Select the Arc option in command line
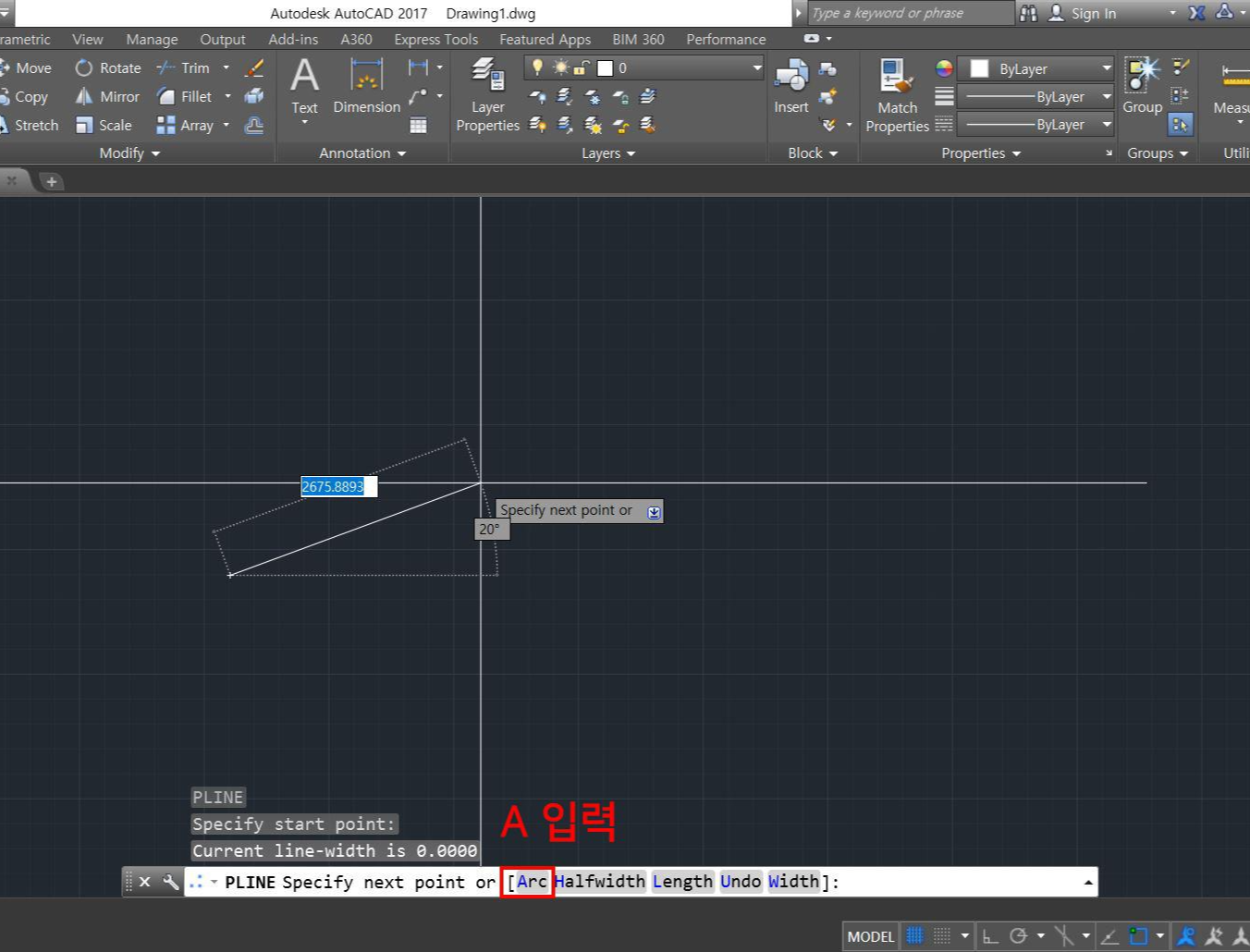The height and width of the screenshot is (952, 1250). [532, 882]
